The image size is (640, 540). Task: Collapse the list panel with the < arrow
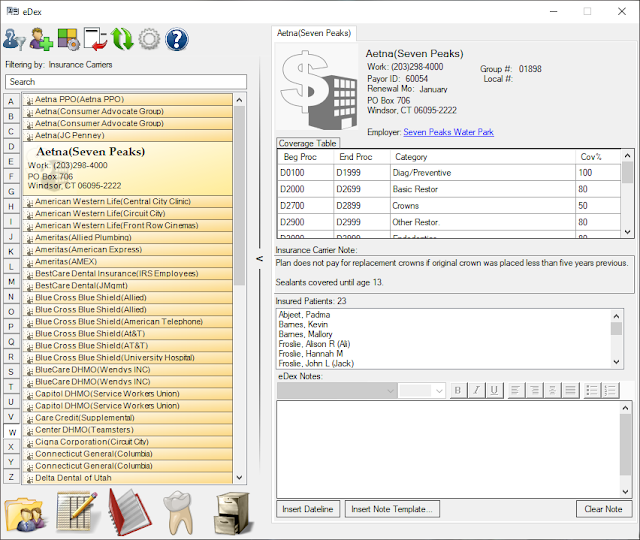(x=259, y=259)
